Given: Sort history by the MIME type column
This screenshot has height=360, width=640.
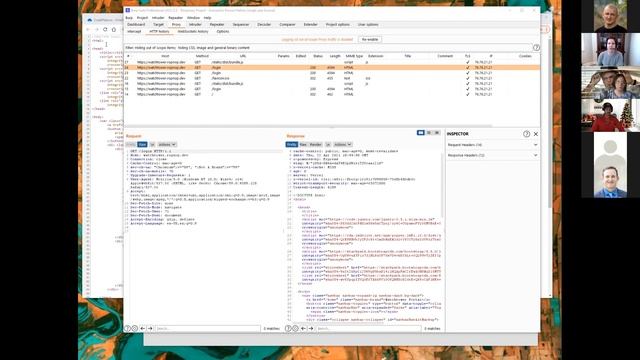Looking at the screenshot, I should click(x=354, y=56).
